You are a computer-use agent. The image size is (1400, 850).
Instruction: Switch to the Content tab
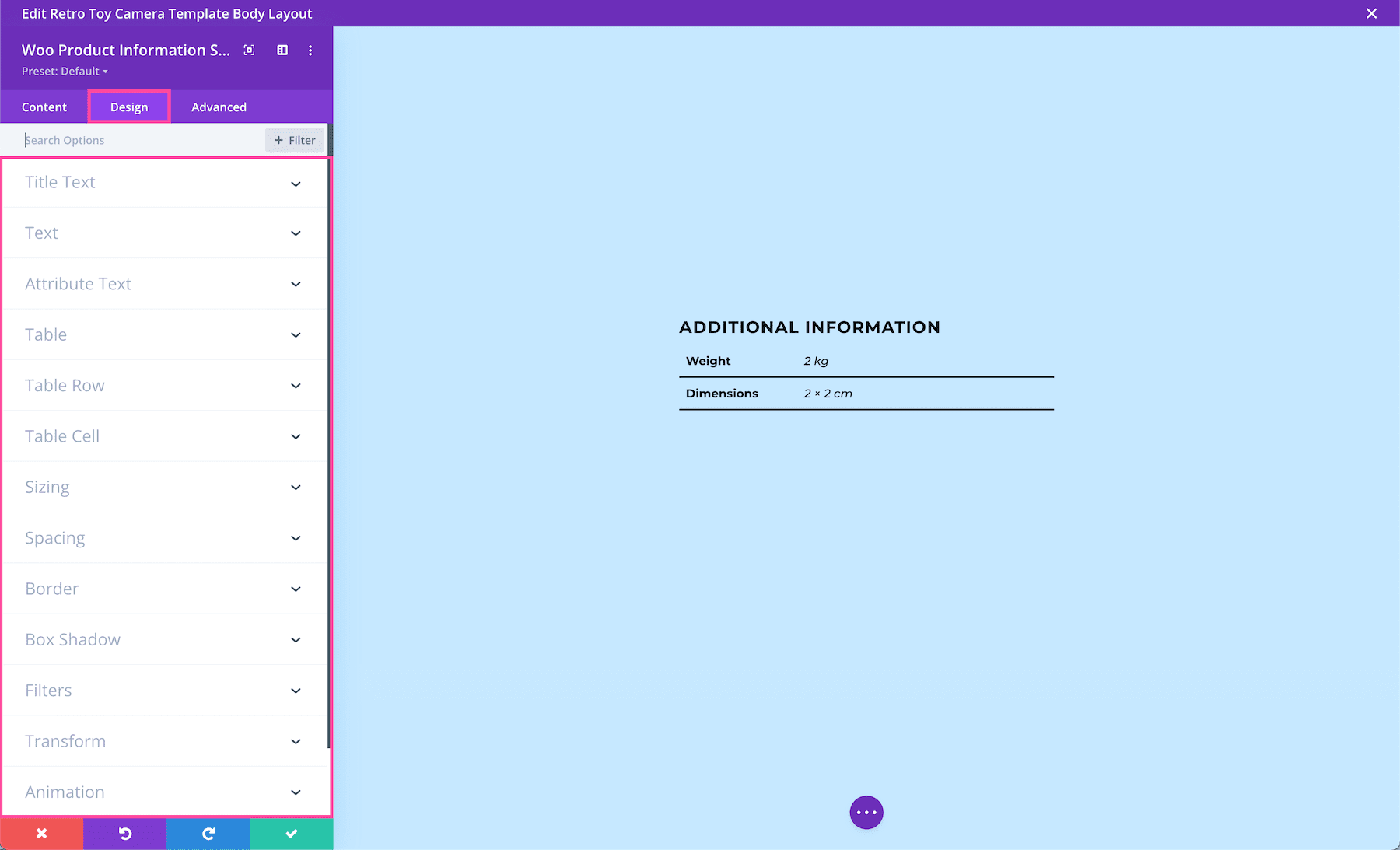coord(44,107)
